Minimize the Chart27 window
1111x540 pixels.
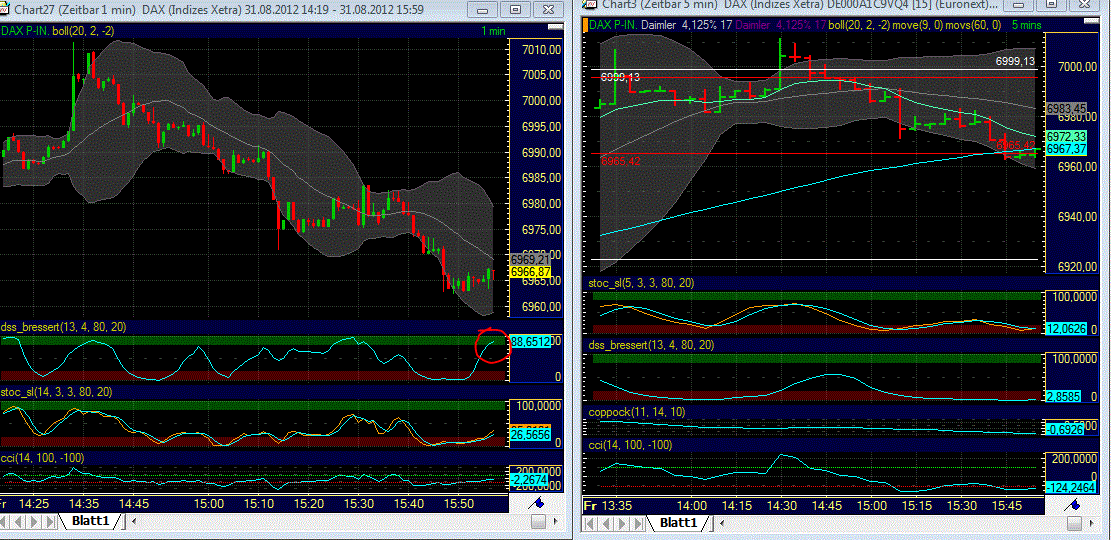coord(484,10)
